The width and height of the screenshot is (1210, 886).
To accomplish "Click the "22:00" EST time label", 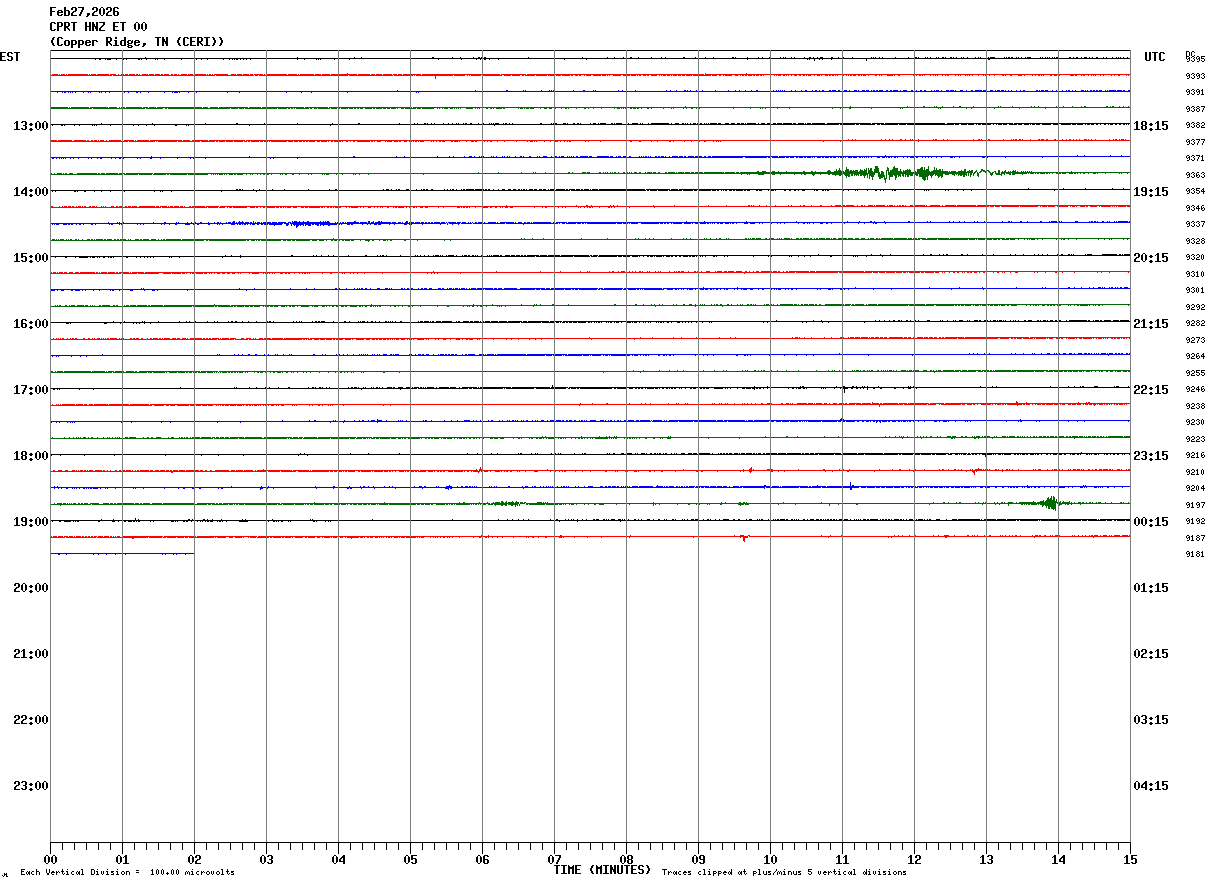I will (30, 720).
